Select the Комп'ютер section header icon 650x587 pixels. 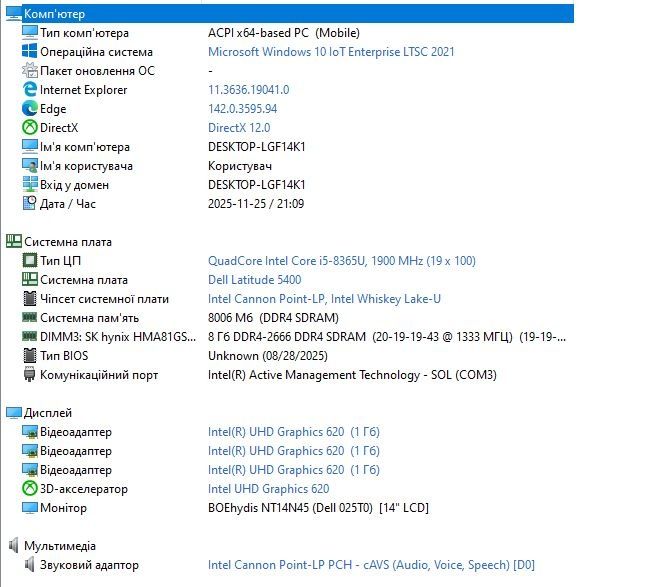(x=14, y=14)
